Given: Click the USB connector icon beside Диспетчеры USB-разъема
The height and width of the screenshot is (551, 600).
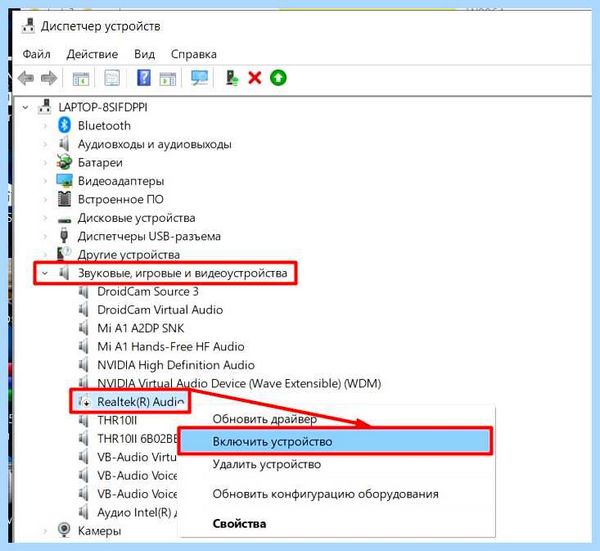Looking at the screenshot, I should click(64, 235).
